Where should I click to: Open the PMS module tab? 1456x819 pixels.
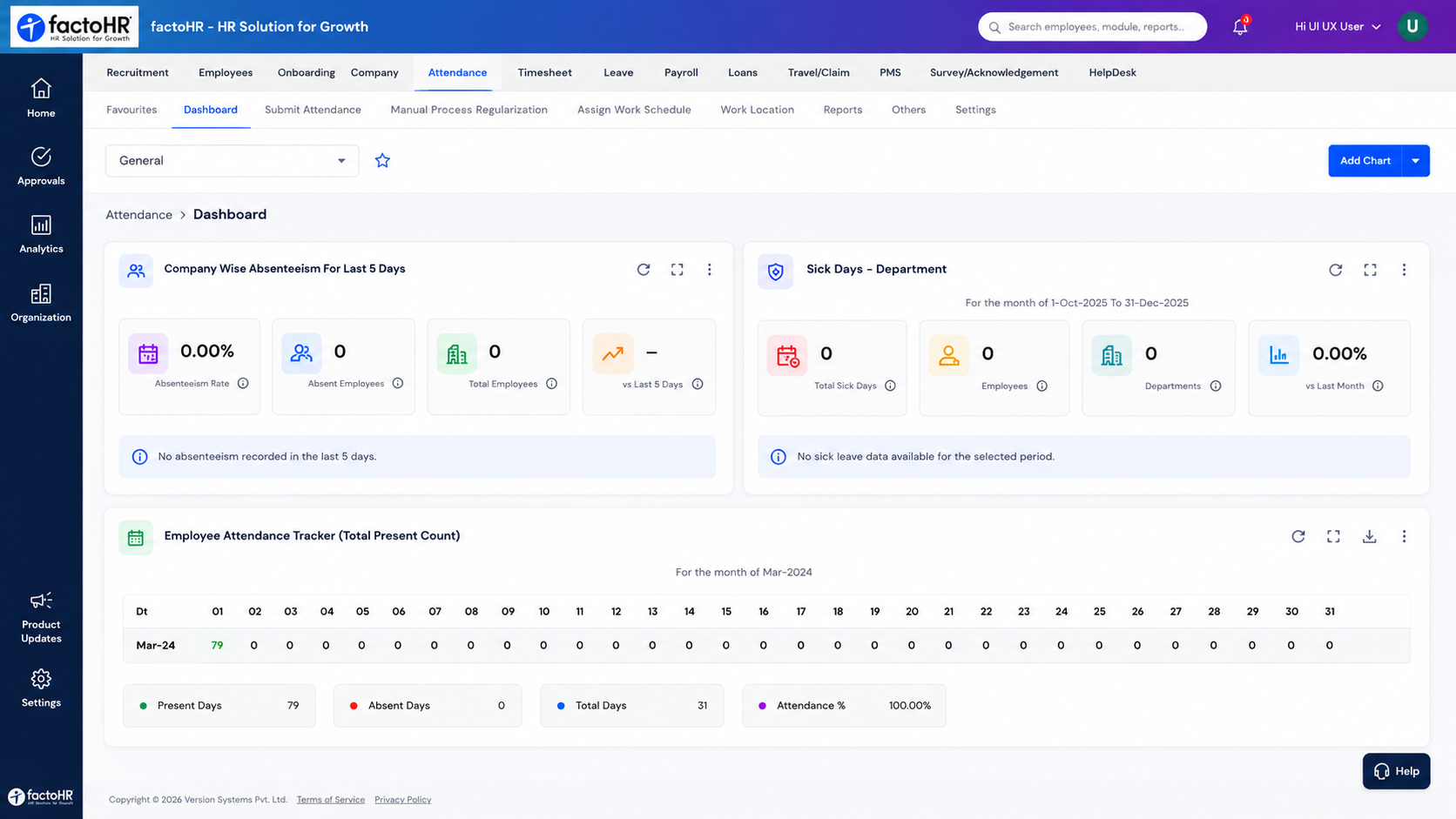[890, 72]
